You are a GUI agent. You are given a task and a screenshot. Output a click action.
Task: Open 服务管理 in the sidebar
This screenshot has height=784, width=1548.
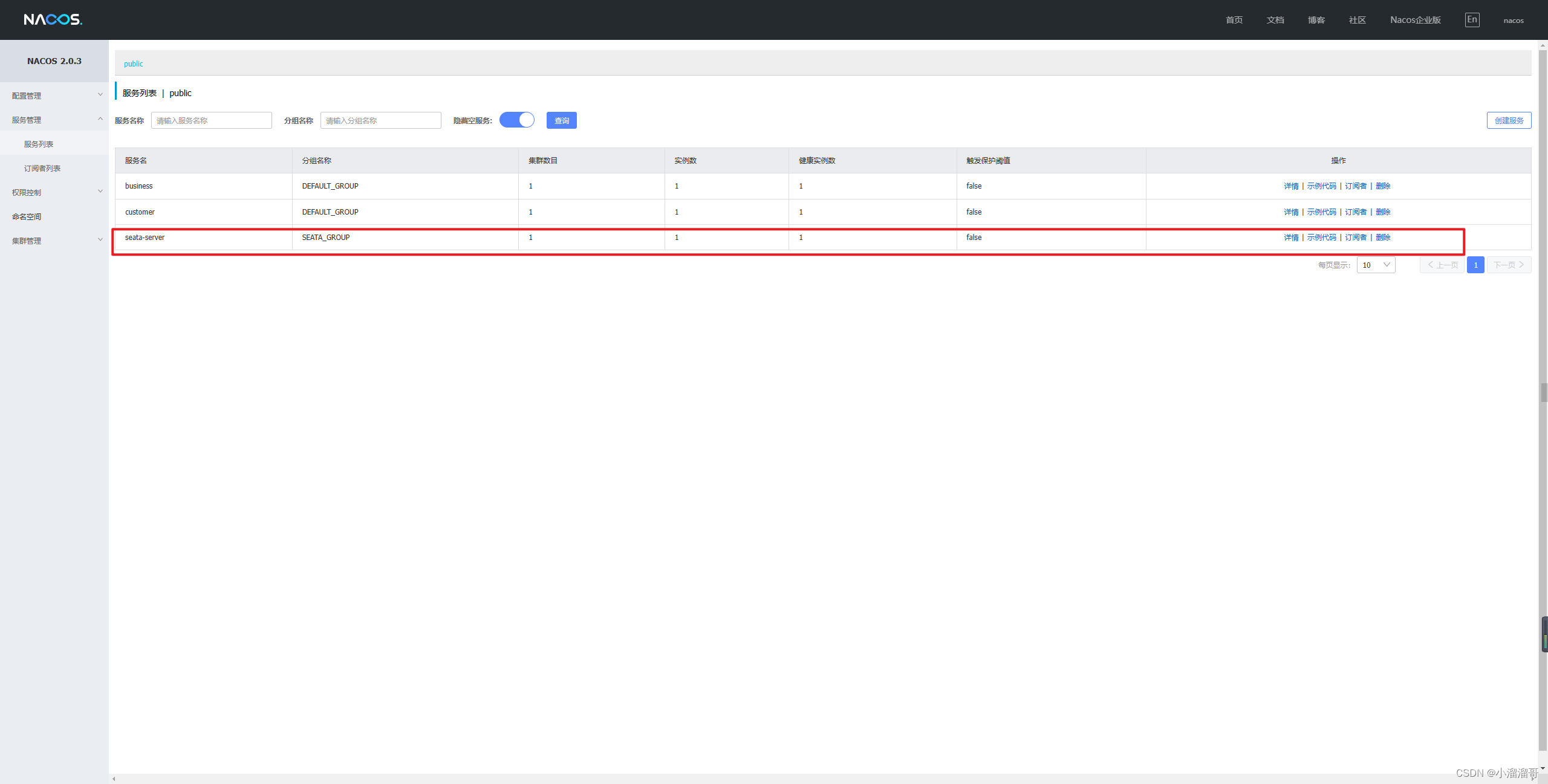coord(27,120)
